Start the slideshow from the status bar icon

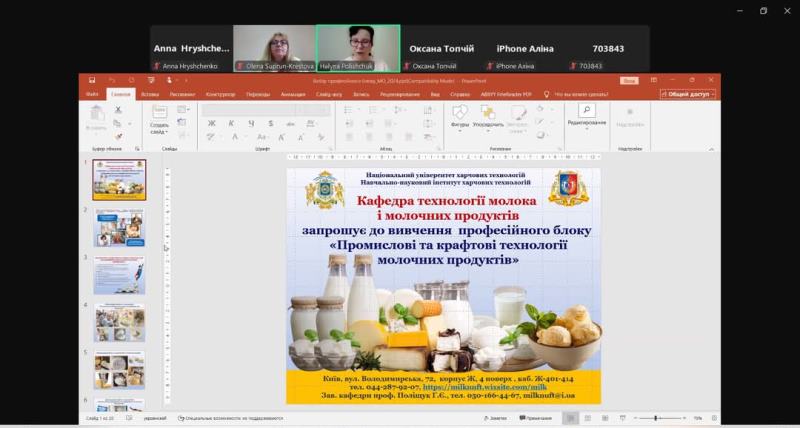[620, 418]
